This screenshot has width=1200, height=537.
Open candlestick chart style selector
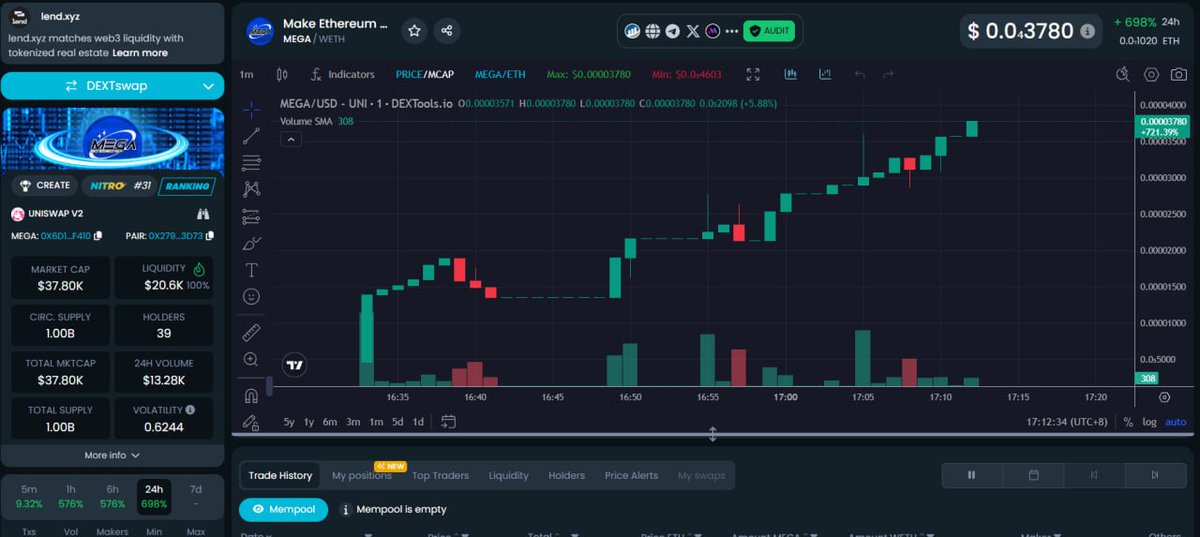point(282,74)
